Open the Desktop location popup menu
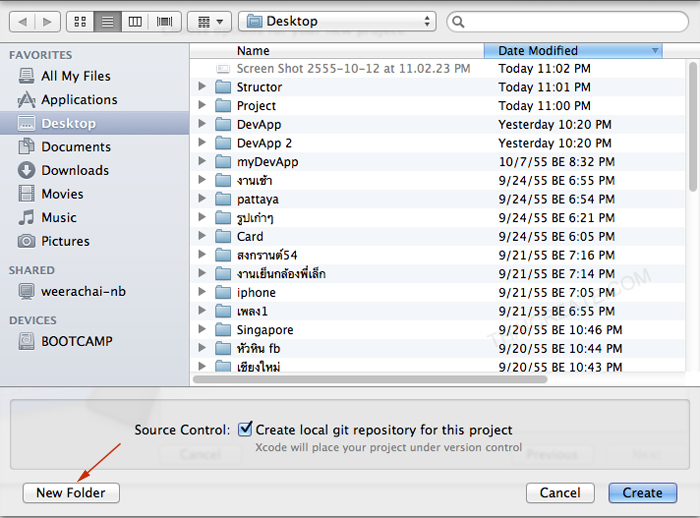This screenshot has height=518, width=700. [x=337, y=21]
